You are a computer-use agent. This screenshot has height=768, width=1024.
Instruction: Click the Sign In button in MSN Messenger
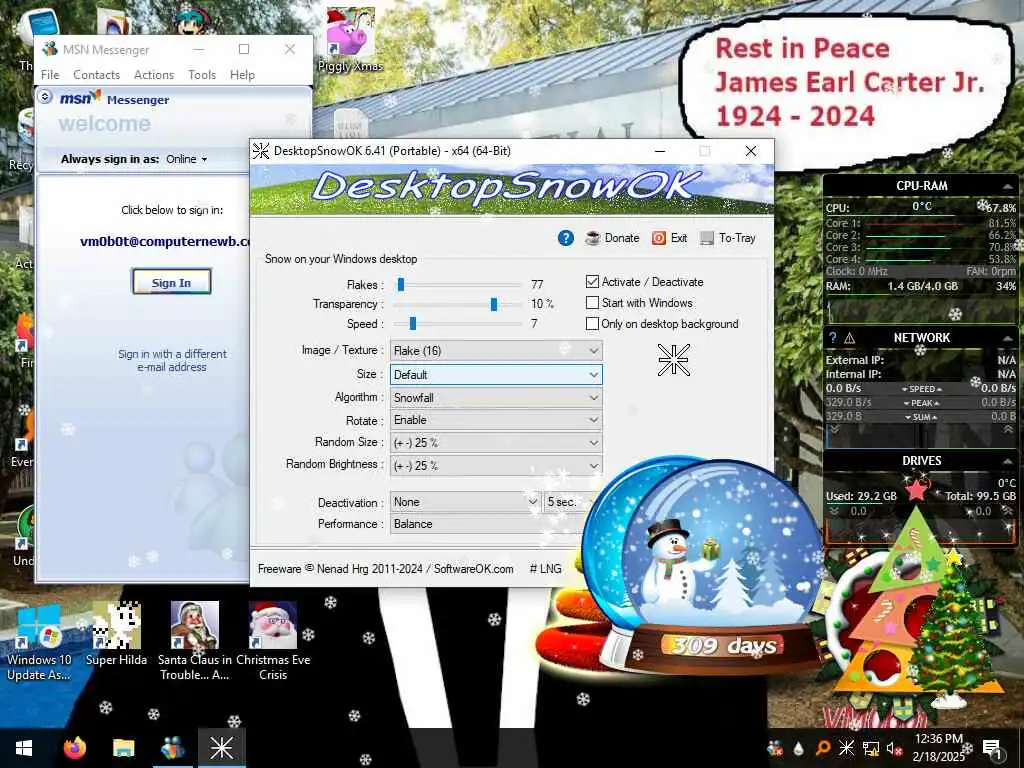[x=171, y=282]
